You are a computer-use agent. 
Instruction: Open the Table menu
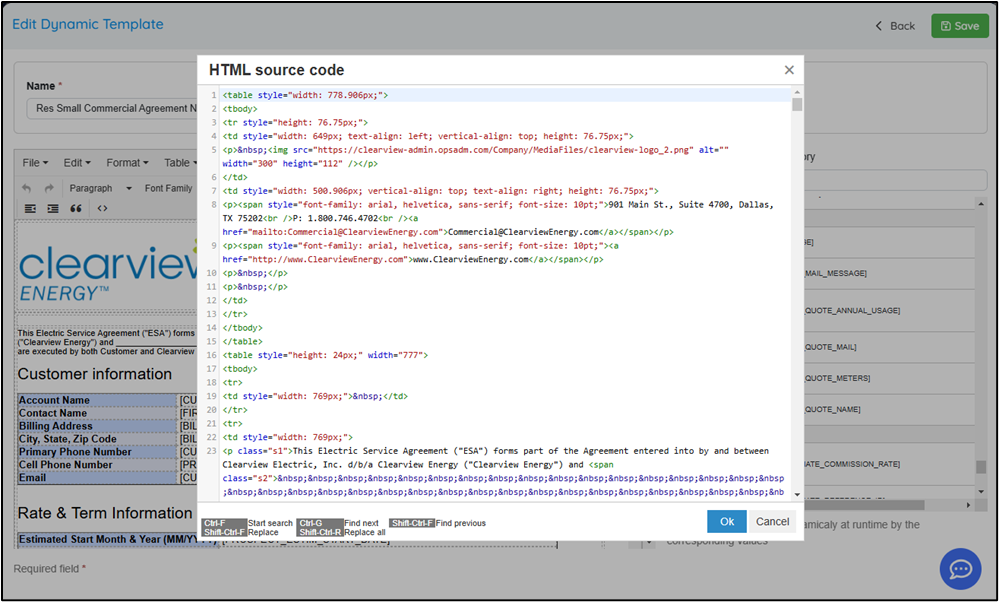(180, 163)
